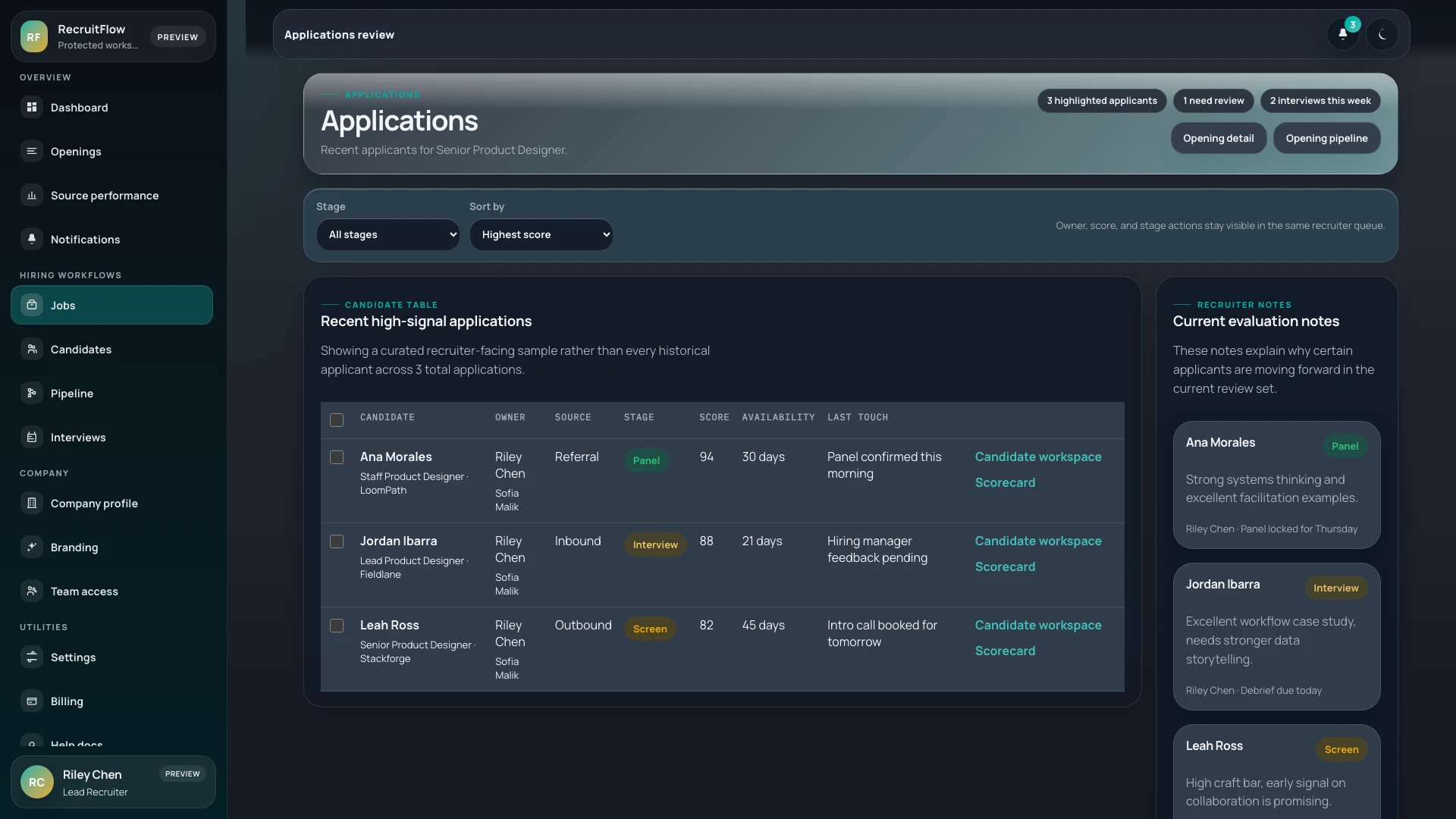
Task: Tick the select-all checkbox in table header
Action: [337, 420]
